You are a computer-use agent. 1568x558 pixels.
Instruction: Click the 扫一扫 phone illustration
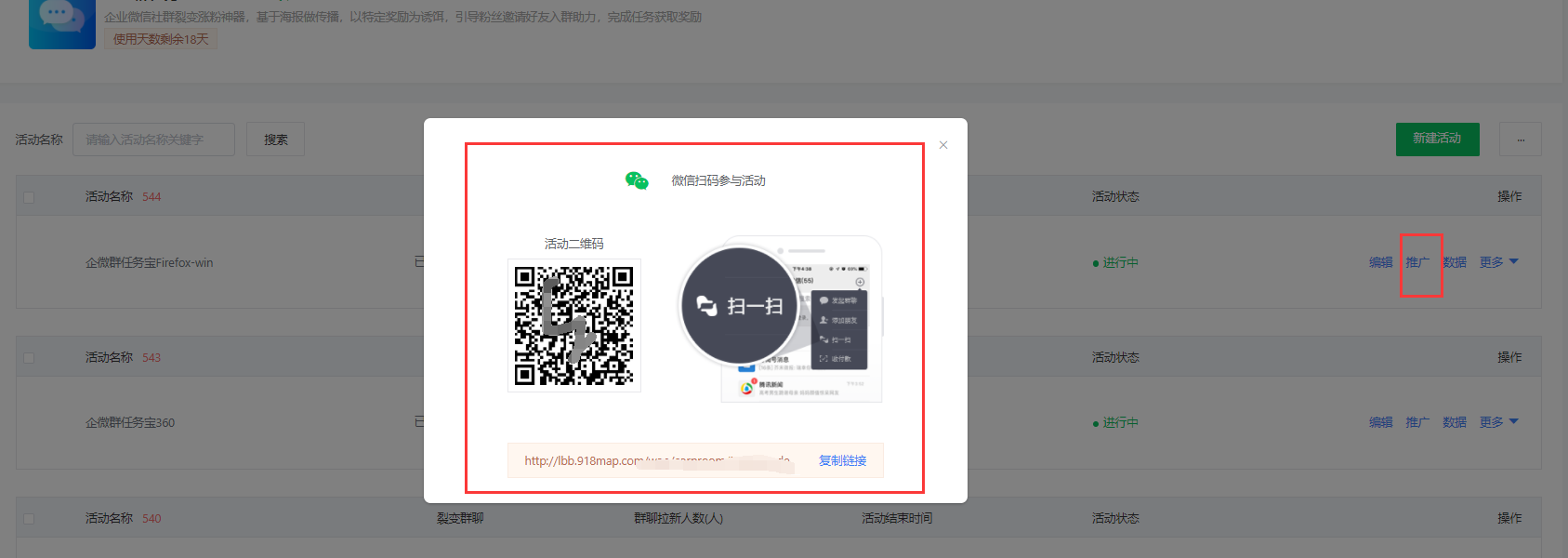pyautogui.click(x=782, y=319)
